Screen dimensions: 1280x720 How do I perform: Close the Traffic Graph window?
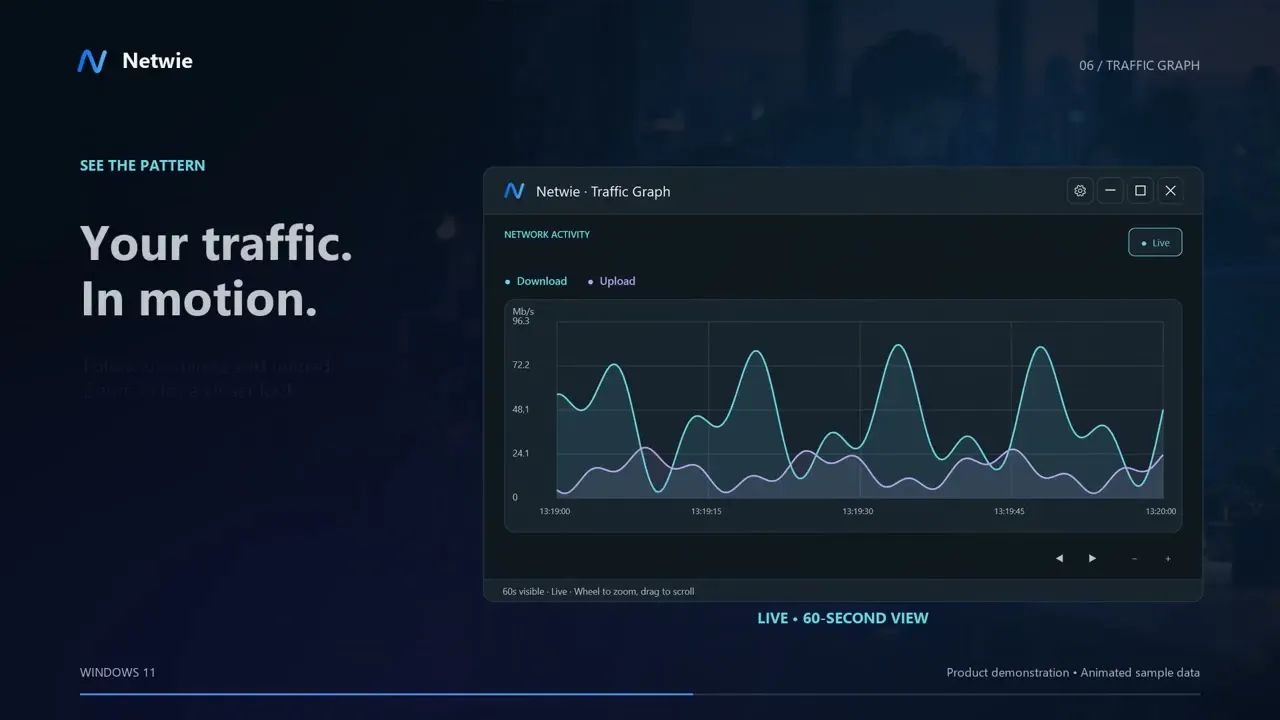point(1170,191)
